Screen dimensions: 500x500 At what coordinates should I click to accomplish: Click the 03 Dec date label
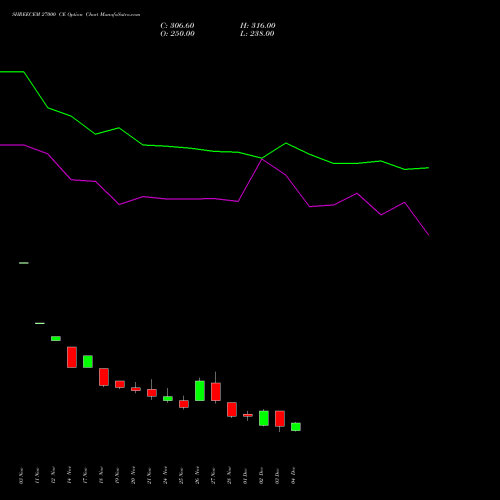pos(277,476)
